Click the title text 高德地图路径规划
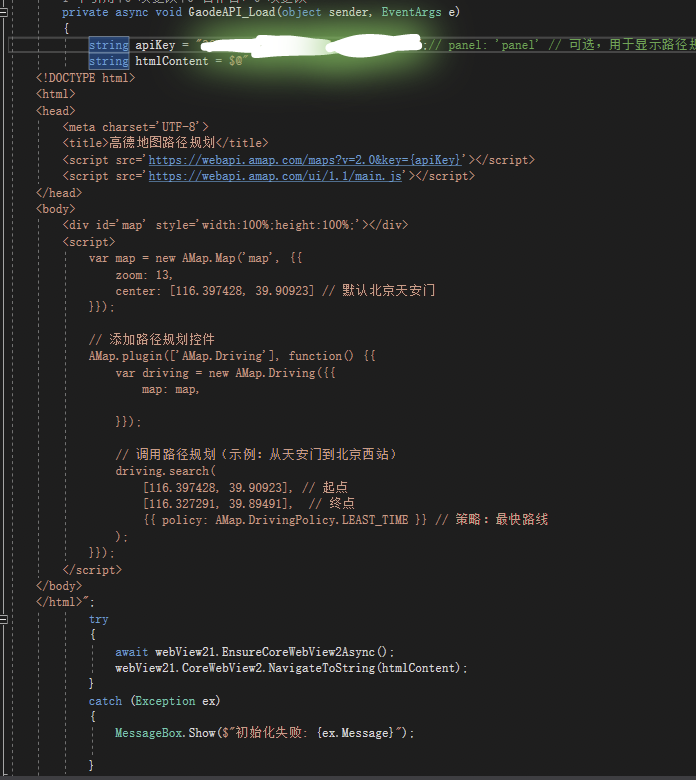This screenshot has height=780, width=696. [162, 143]
